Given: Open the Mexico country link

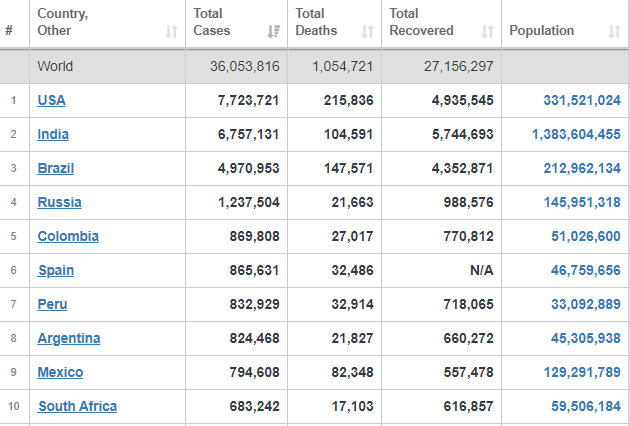Looking at the screenshot, I should coord(60,372).
